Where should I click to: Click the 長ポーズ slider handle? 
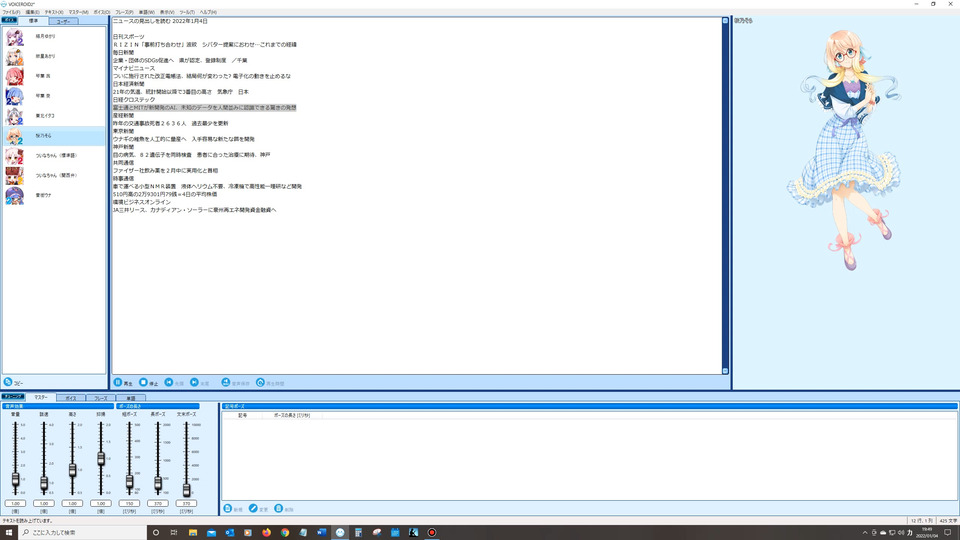pyautogui.click(x=158, y=484)
